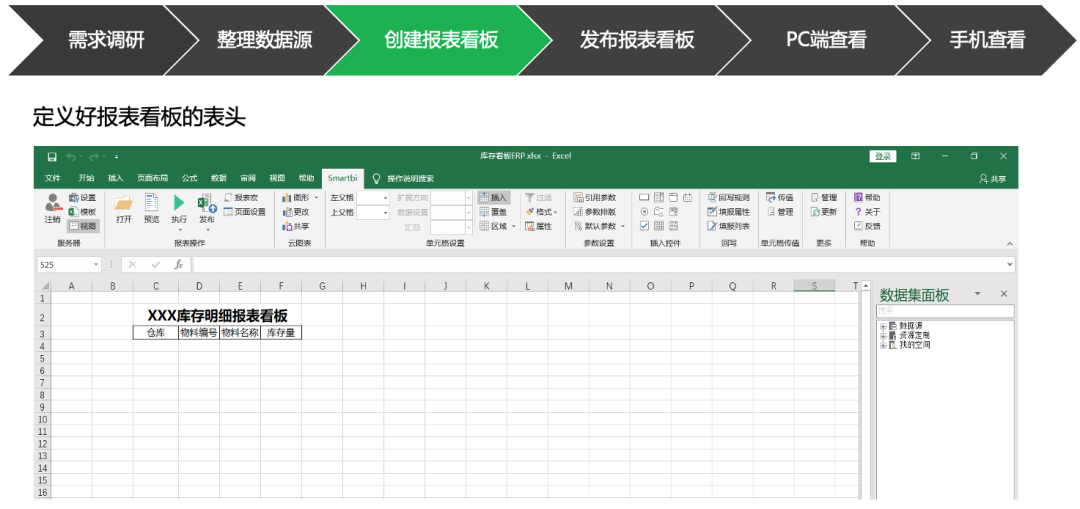This screenshot has height=509, width=1080.
Task: Click 管理 in 单元格传值 group
Action: click(x=780, y=211)
